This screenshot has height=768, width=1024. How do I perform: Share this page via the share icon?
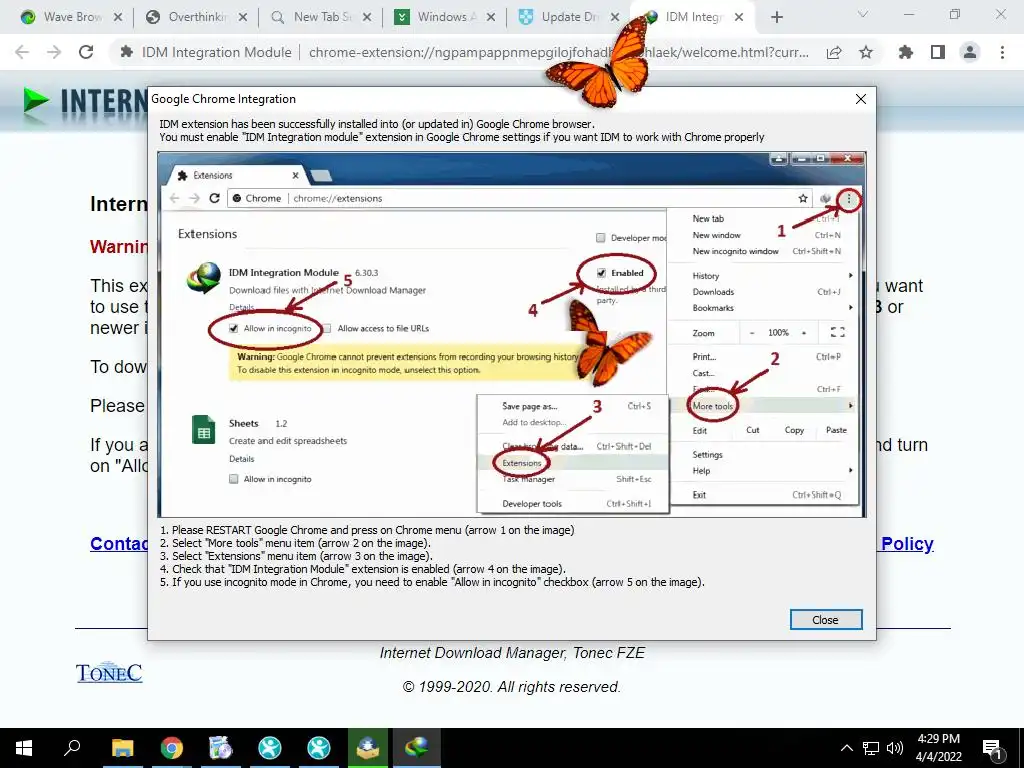click(834, 52)
